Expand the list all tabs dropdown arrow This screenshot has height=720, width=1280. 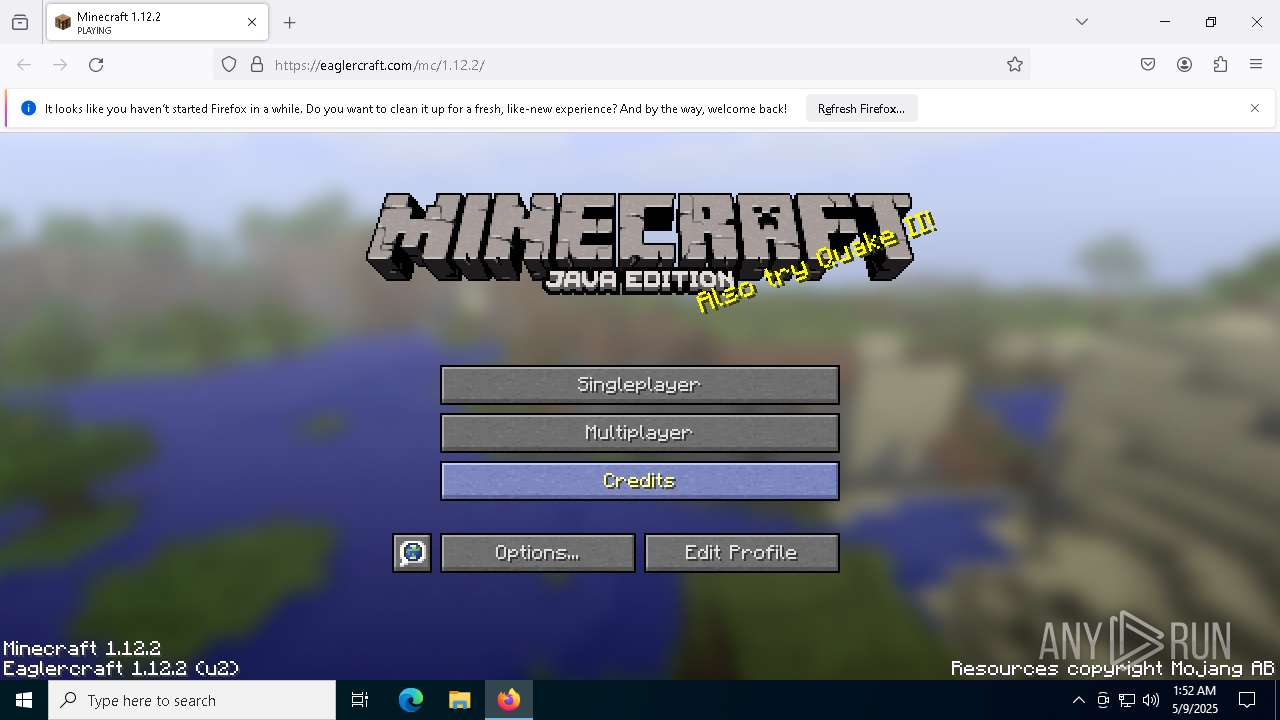click(x=1082, y=22)
